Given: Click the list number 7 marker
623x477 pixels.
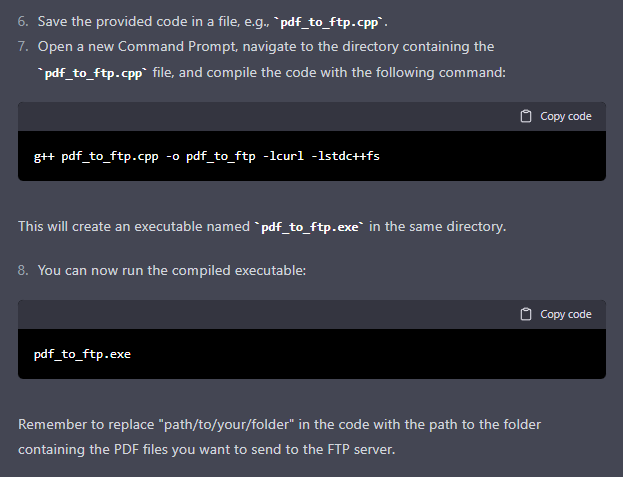Looking at the screenshot, I should click(23, 47).
